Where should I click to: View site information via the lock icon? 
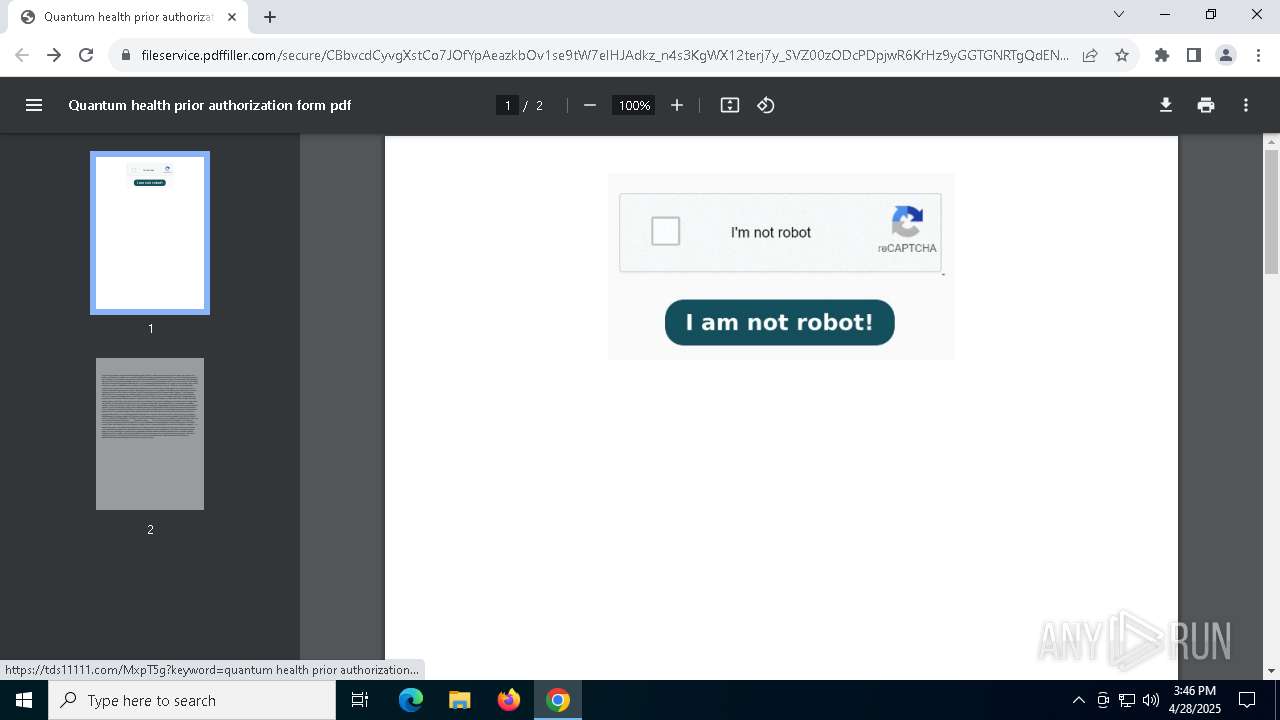click(125, 55)
